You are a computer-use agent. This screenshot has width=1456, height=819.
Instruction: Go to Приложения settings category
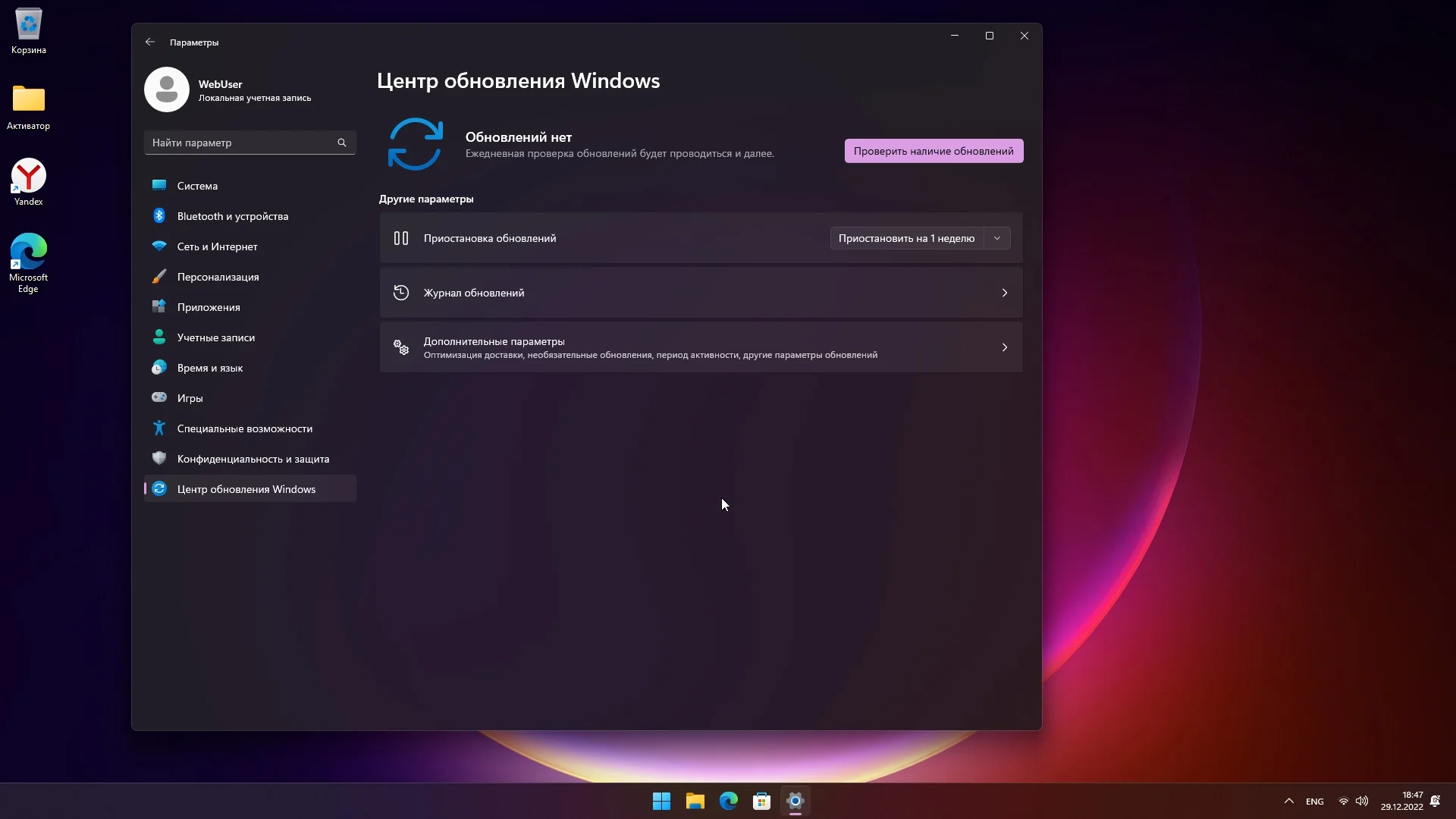[209, 307]
